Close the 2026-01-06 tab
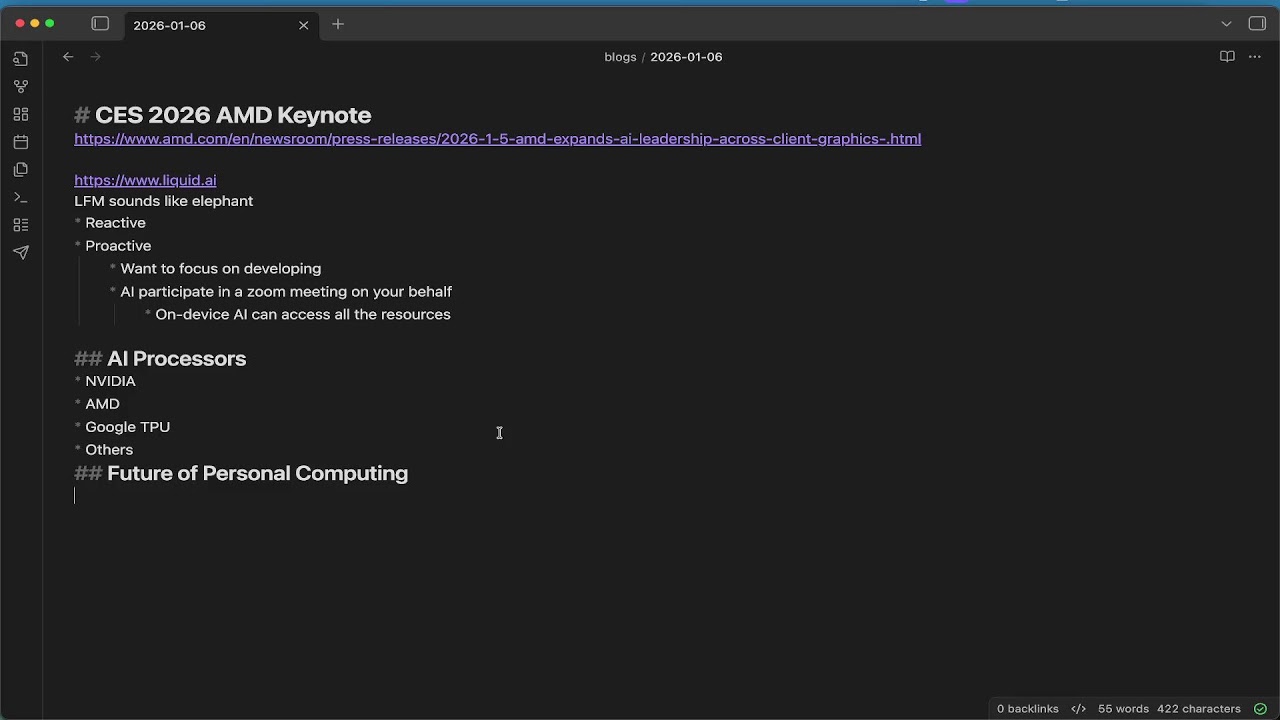1280x720 pixels. [304, 25]
